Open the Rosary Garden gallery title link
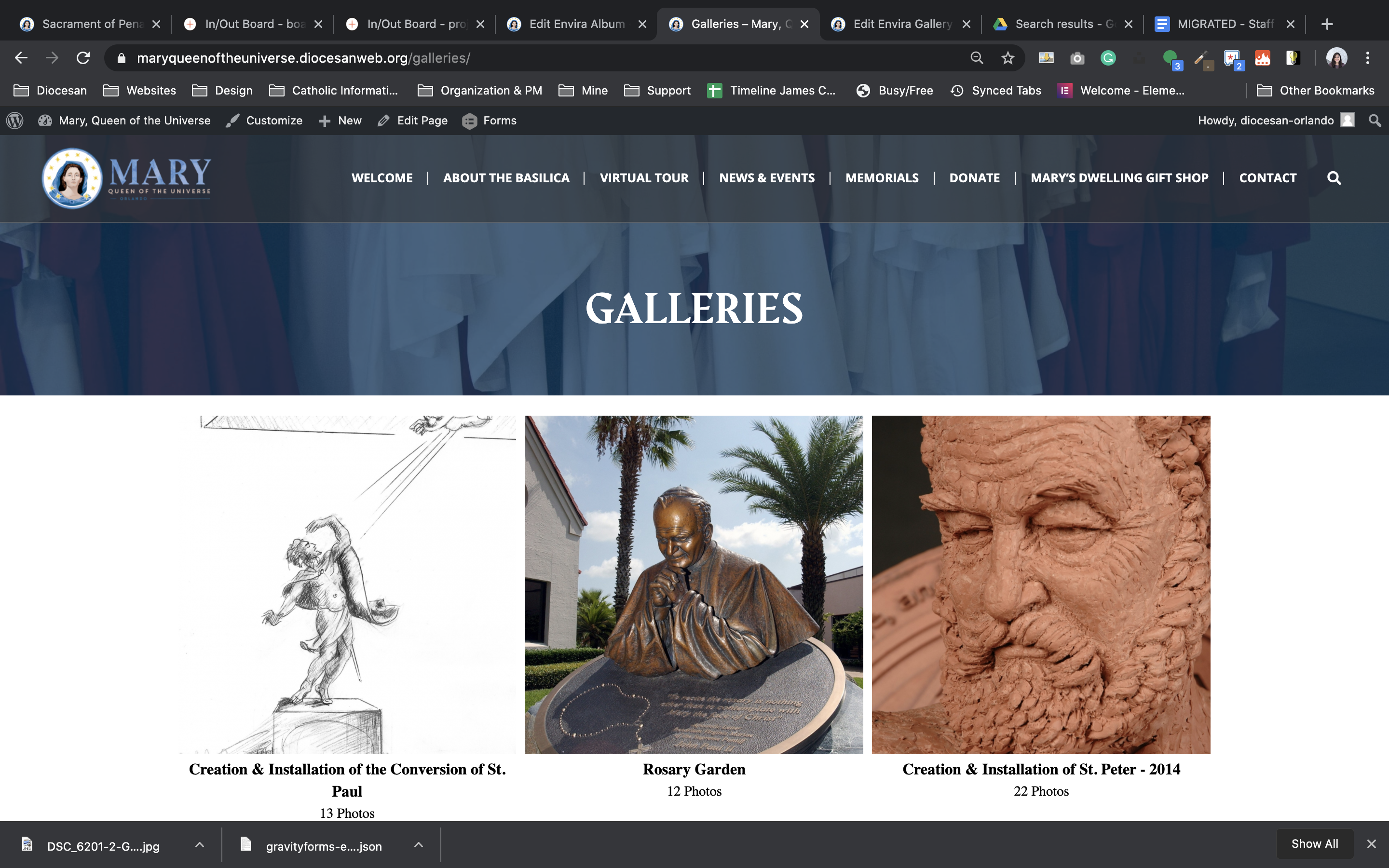 pyautogui.click(x=694, y=769)
